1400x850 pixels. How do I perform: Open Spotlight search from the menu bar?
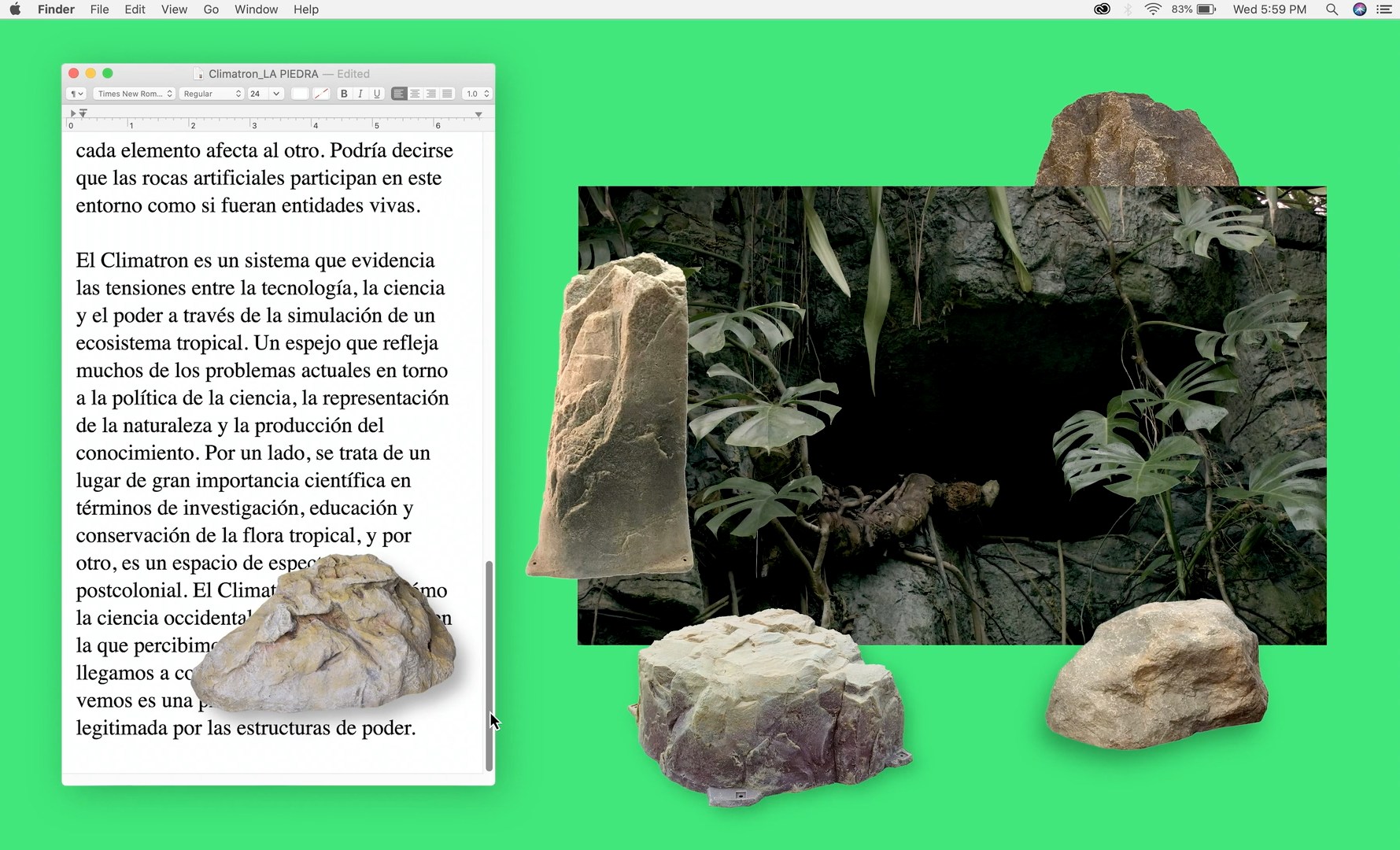[x=1332, y=9]
